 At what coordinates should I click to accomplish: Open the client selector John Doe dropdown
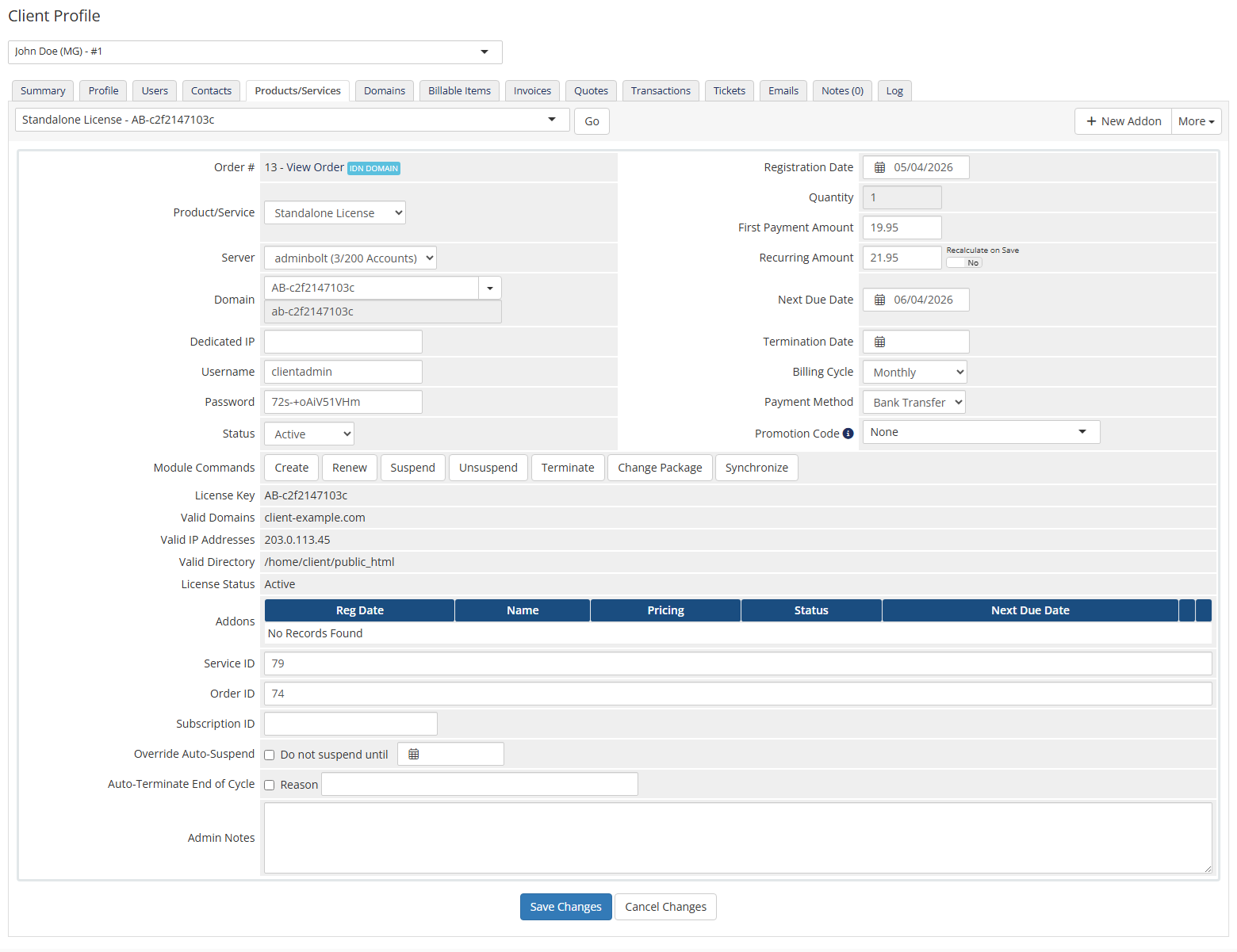click(255, 52)
